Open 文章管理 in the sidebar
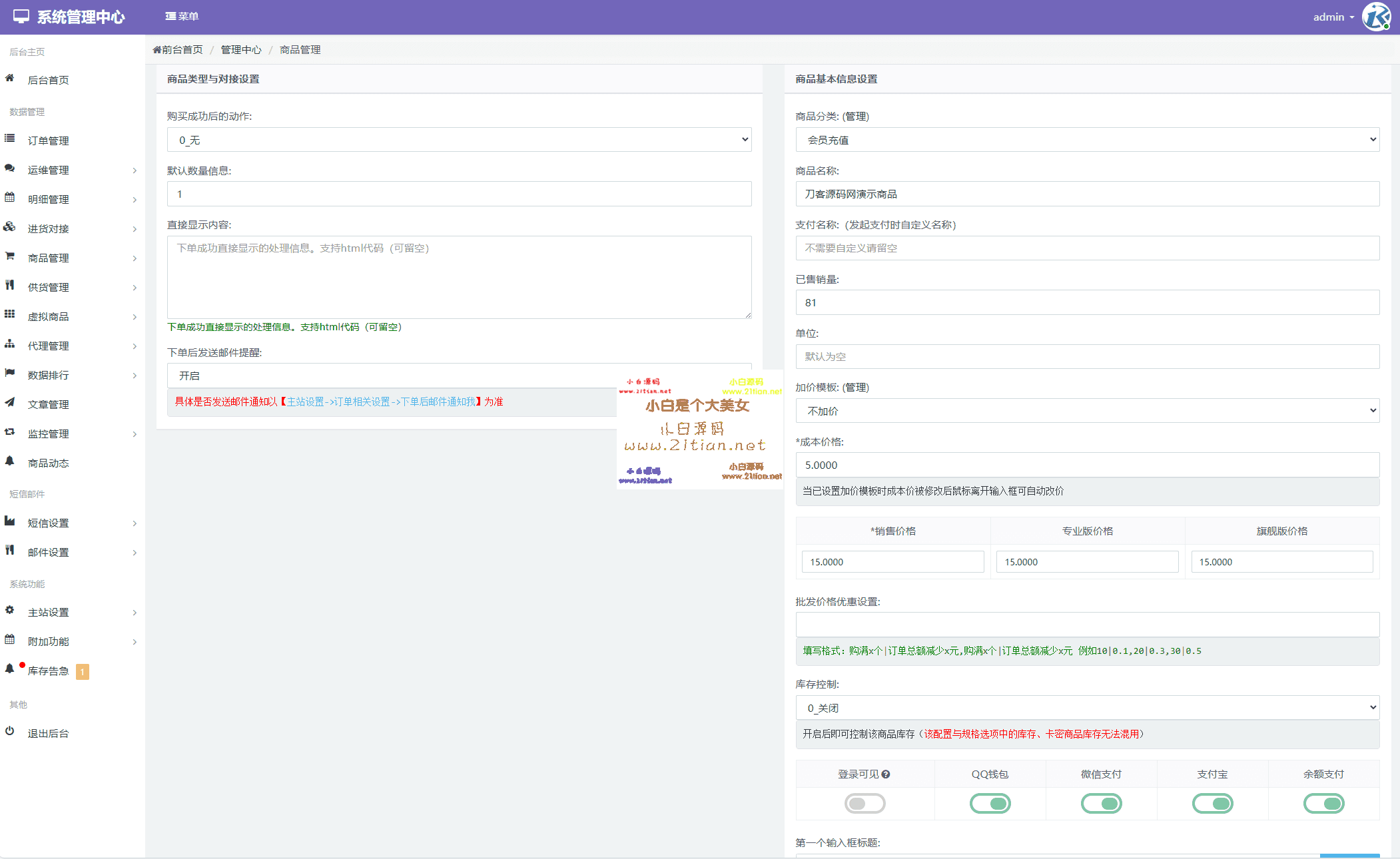Screen dimensions: 1400x859 coord(49,405)
